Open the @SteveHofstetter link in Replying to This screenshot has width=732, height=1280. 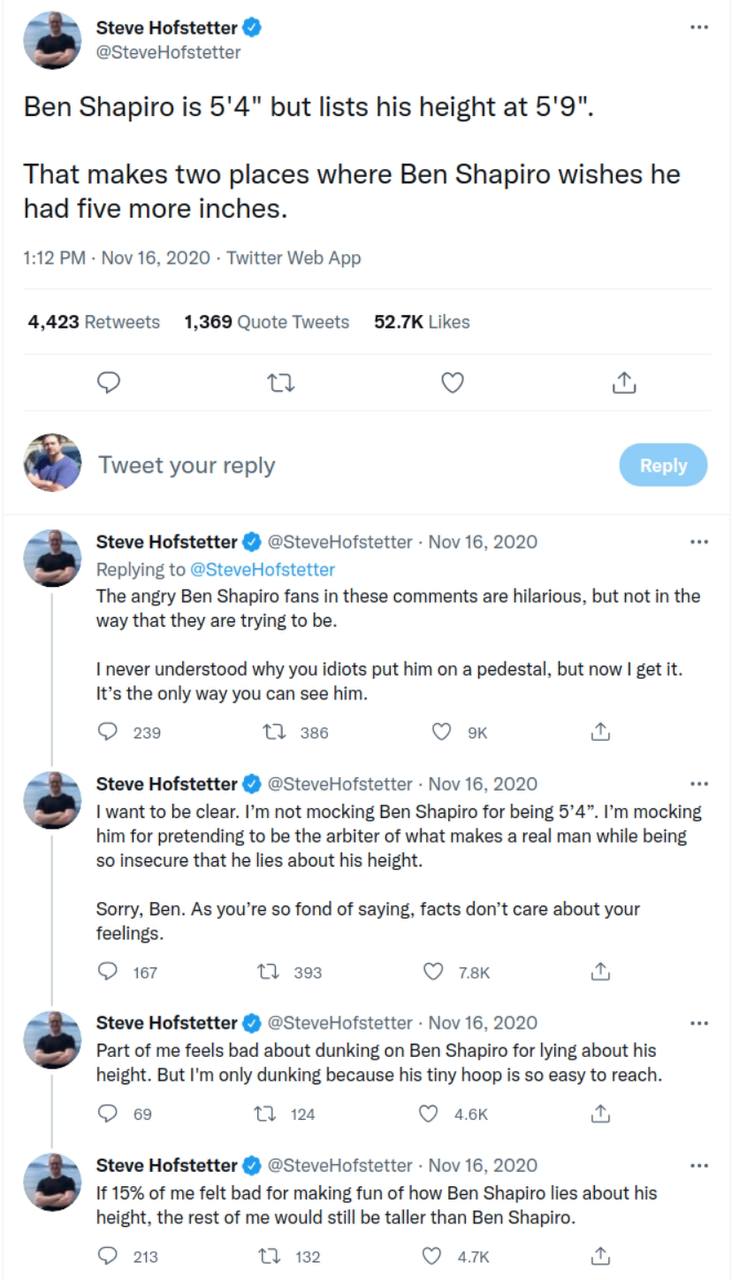coord(262,569)
